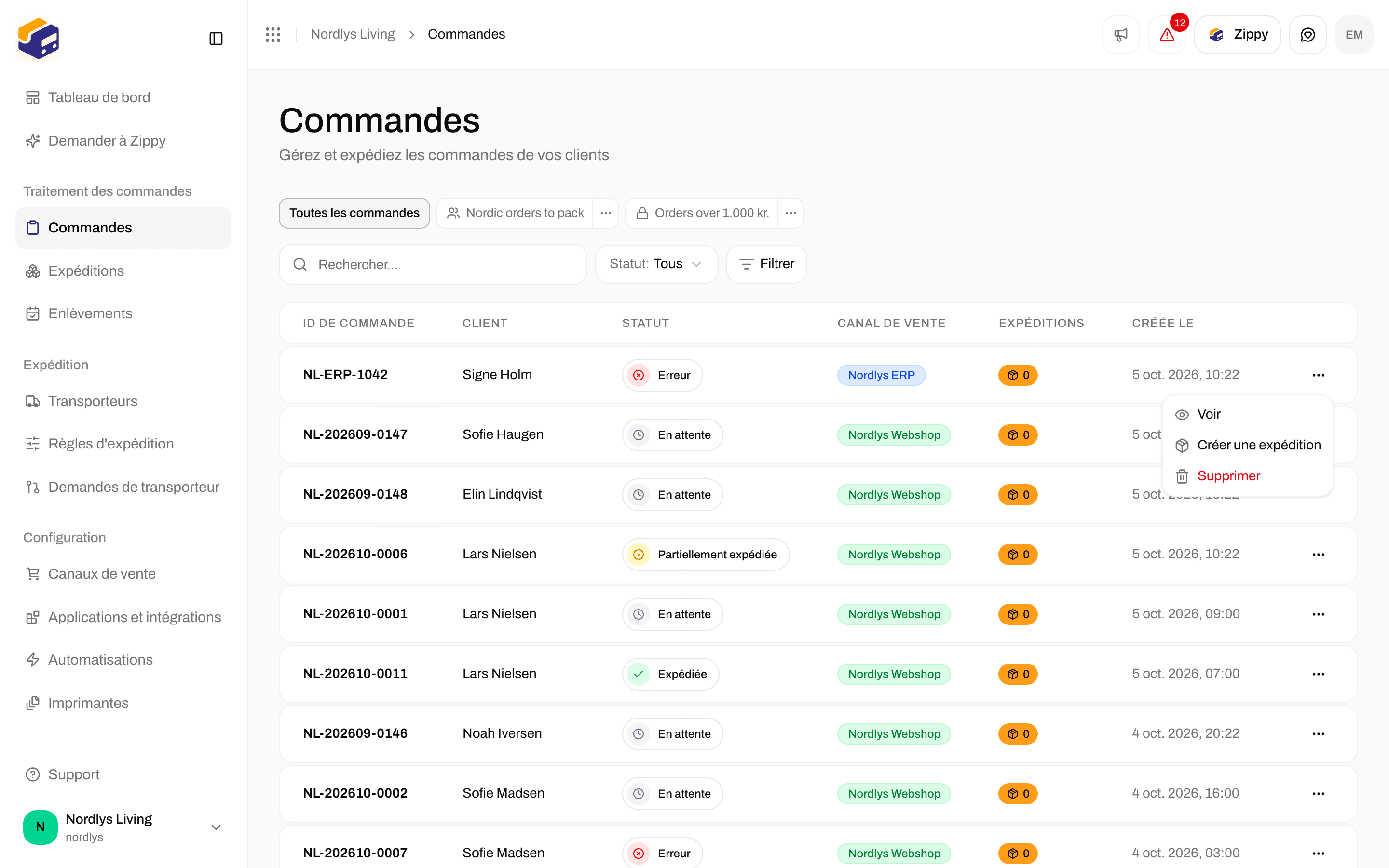Open Demandes de transporteur
The image size is (1389, 868).
(123, 487)
